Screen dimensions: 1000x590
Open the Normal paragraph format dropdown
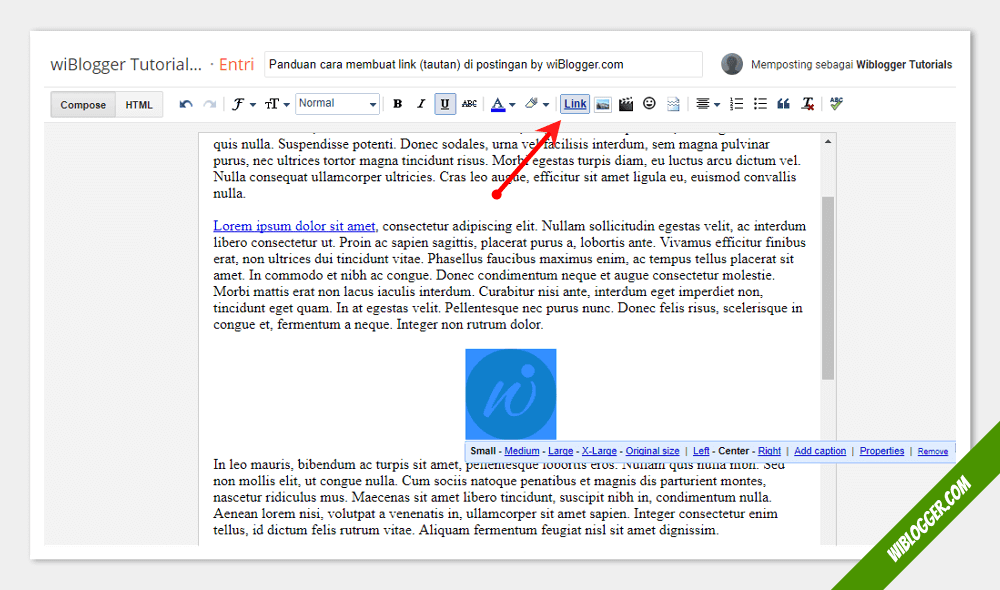(x=337, y=103)
